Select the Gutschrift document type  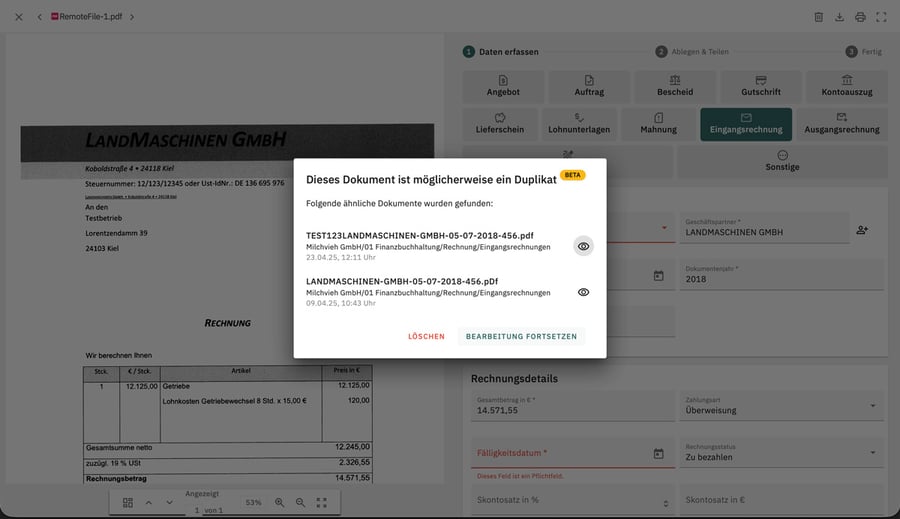(x=761, y=86)
